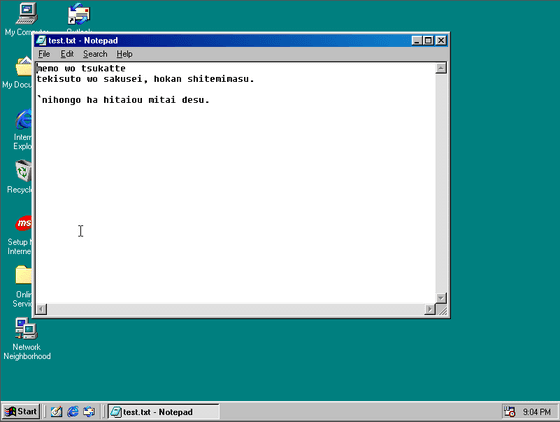Image resolution: width=560 pixels, height=422 pixels.
Task: Select the test.txt Notepad taskbar button
Action: pos(164,412)
